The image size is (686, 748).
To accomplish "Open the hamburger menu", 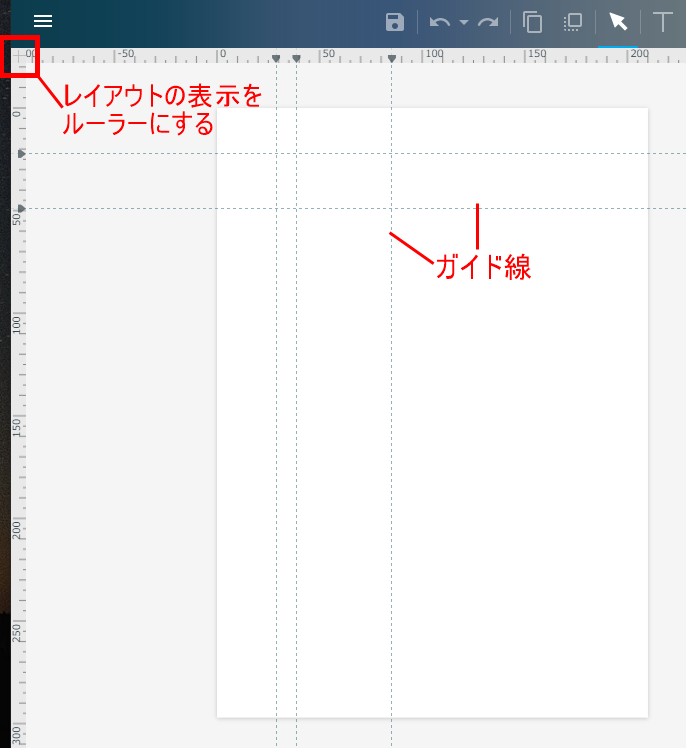I will click(43, 21).
